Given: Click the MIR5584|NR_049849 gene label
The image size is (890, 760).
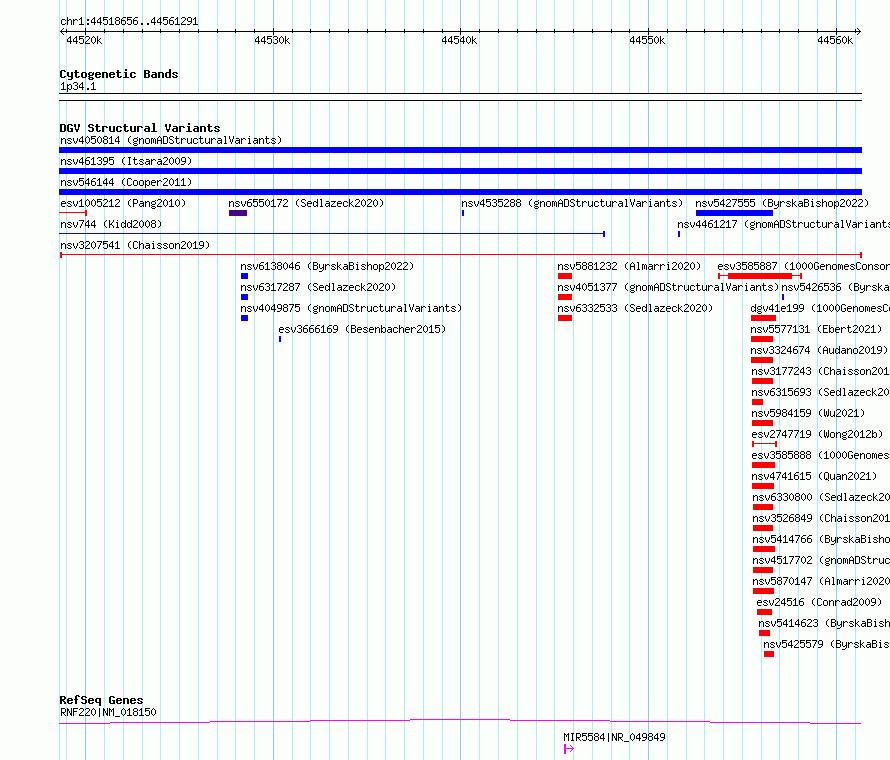Looking at the screenshot, I should [x=614, y=737].
